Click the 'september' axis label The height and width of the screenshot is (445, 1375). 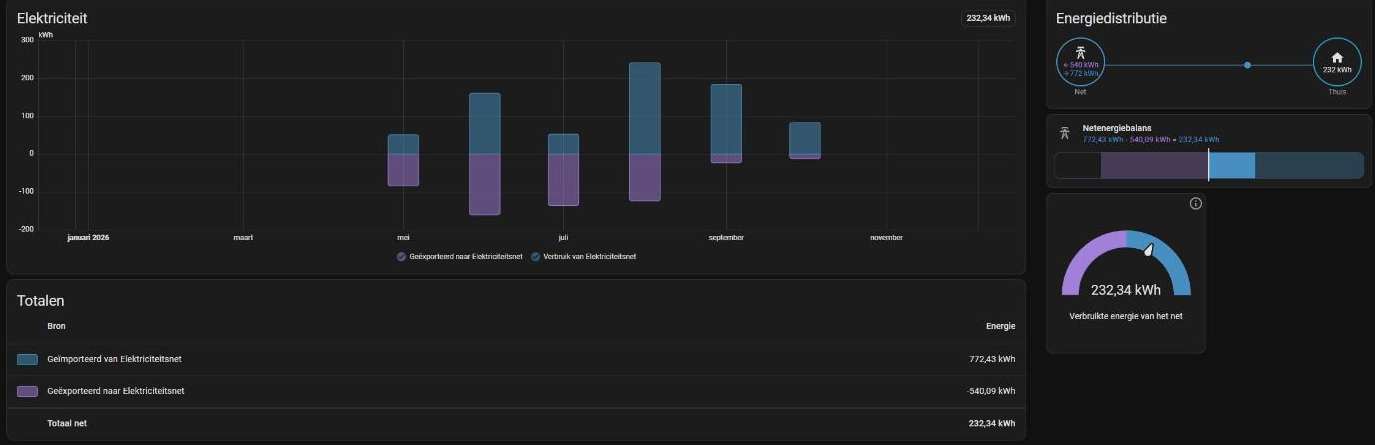(x=726, y=237)
